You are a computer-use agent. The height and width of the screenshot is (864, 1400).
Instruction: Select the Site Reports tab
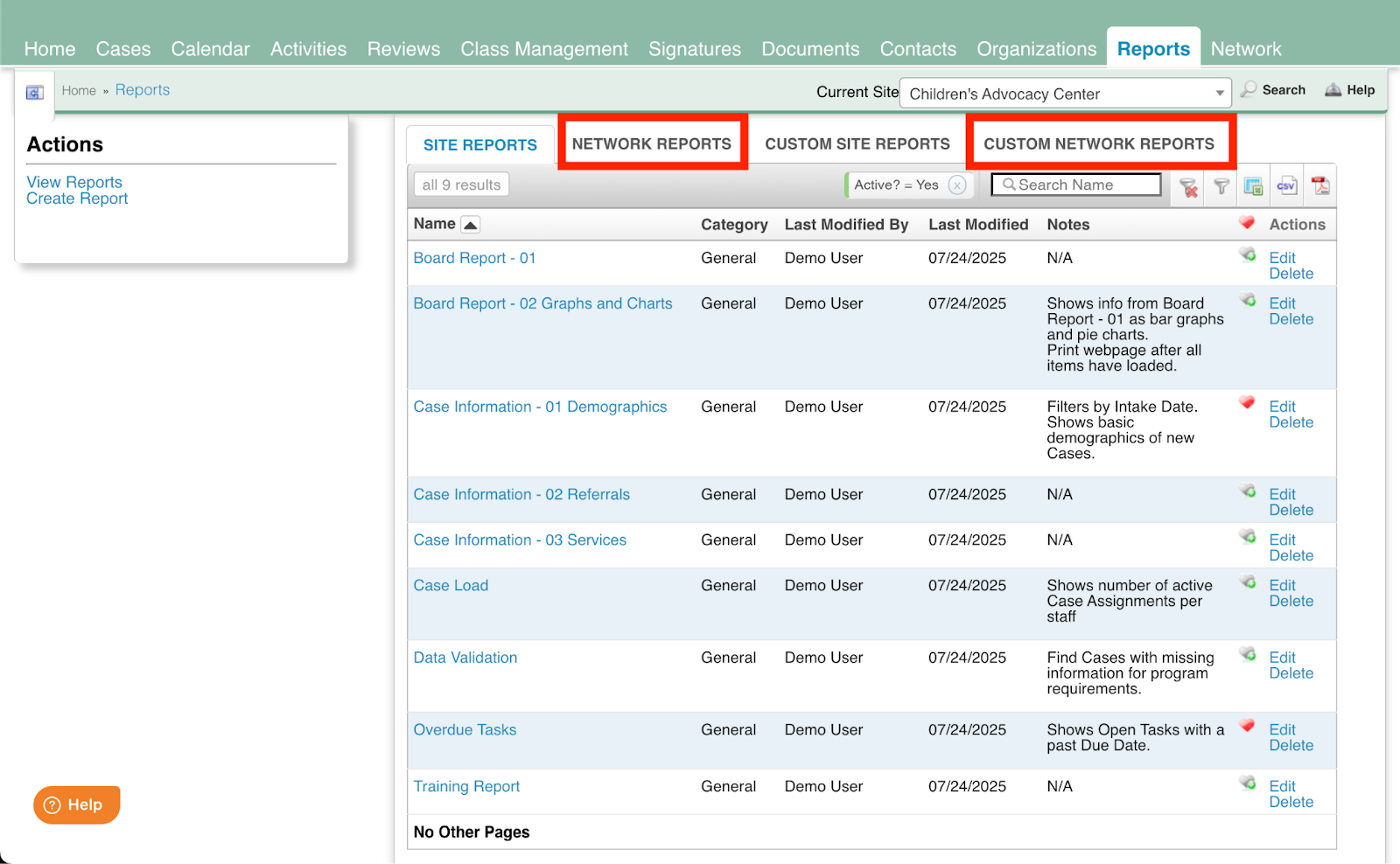tap(479, 145)
